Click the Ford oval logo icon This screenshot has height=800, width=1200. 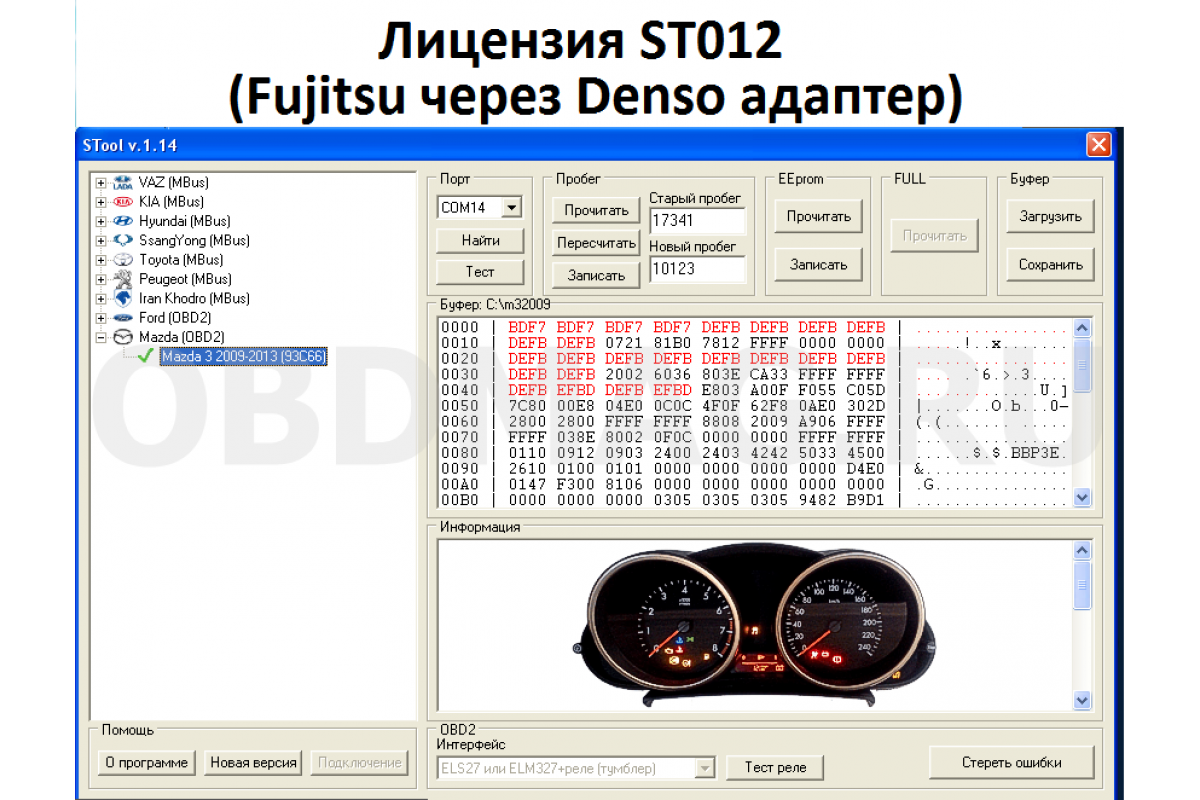pyautogui.click(x=123, y=317)
